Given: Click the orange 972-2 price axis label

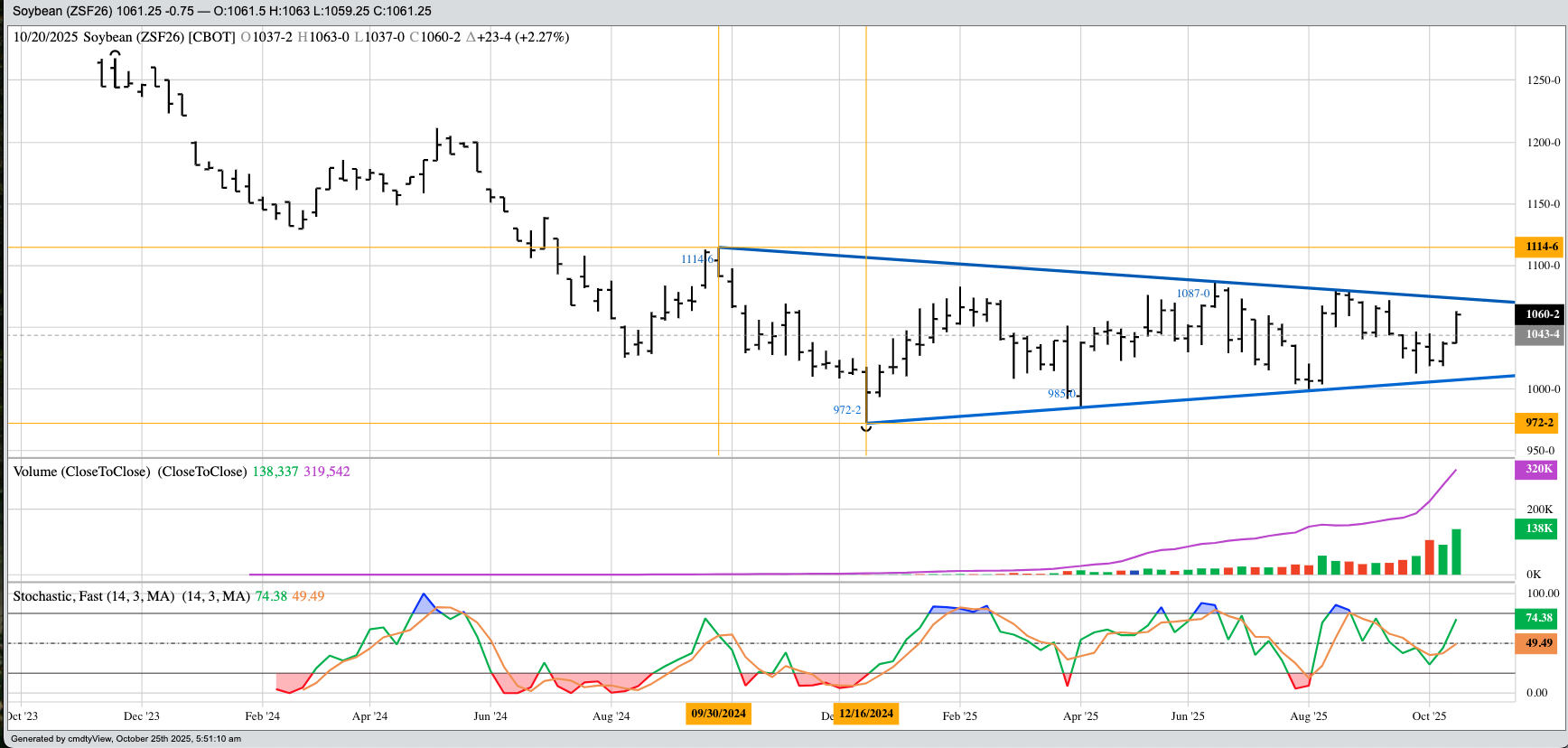Looking at the screenshot, I should pyautogui.click(x=1539, y=423).
